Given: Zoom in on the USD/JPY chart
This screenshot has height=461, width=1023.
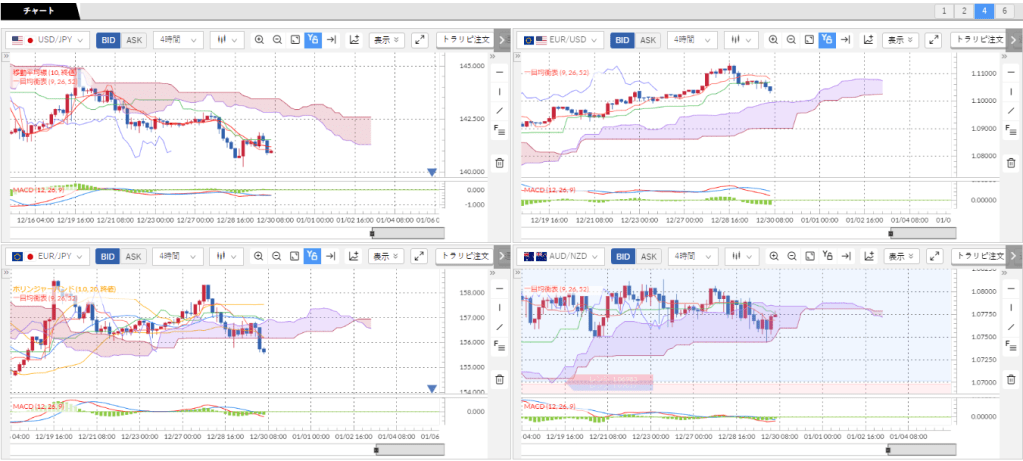Looking at the screenshot, I should click(x=259, y=40).
